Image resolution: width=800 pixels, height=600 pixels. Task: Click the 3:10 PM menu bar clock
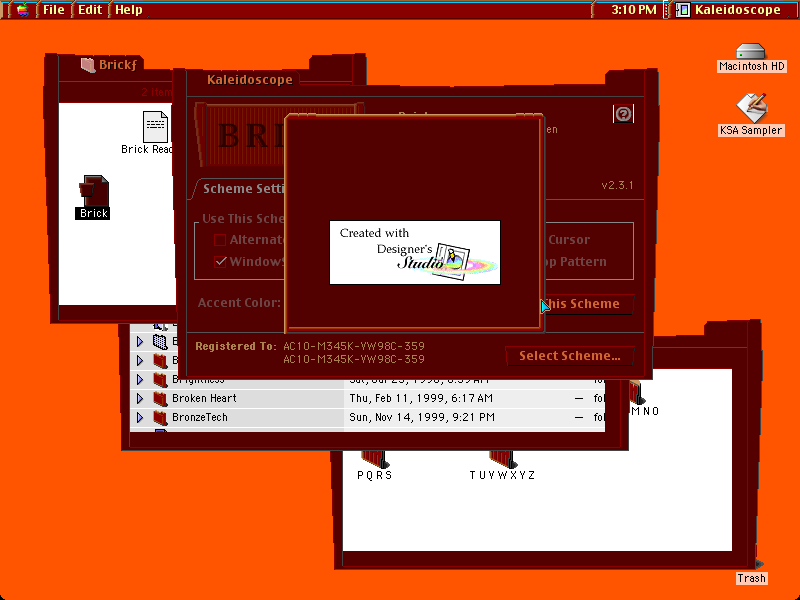tap(634, 10)
